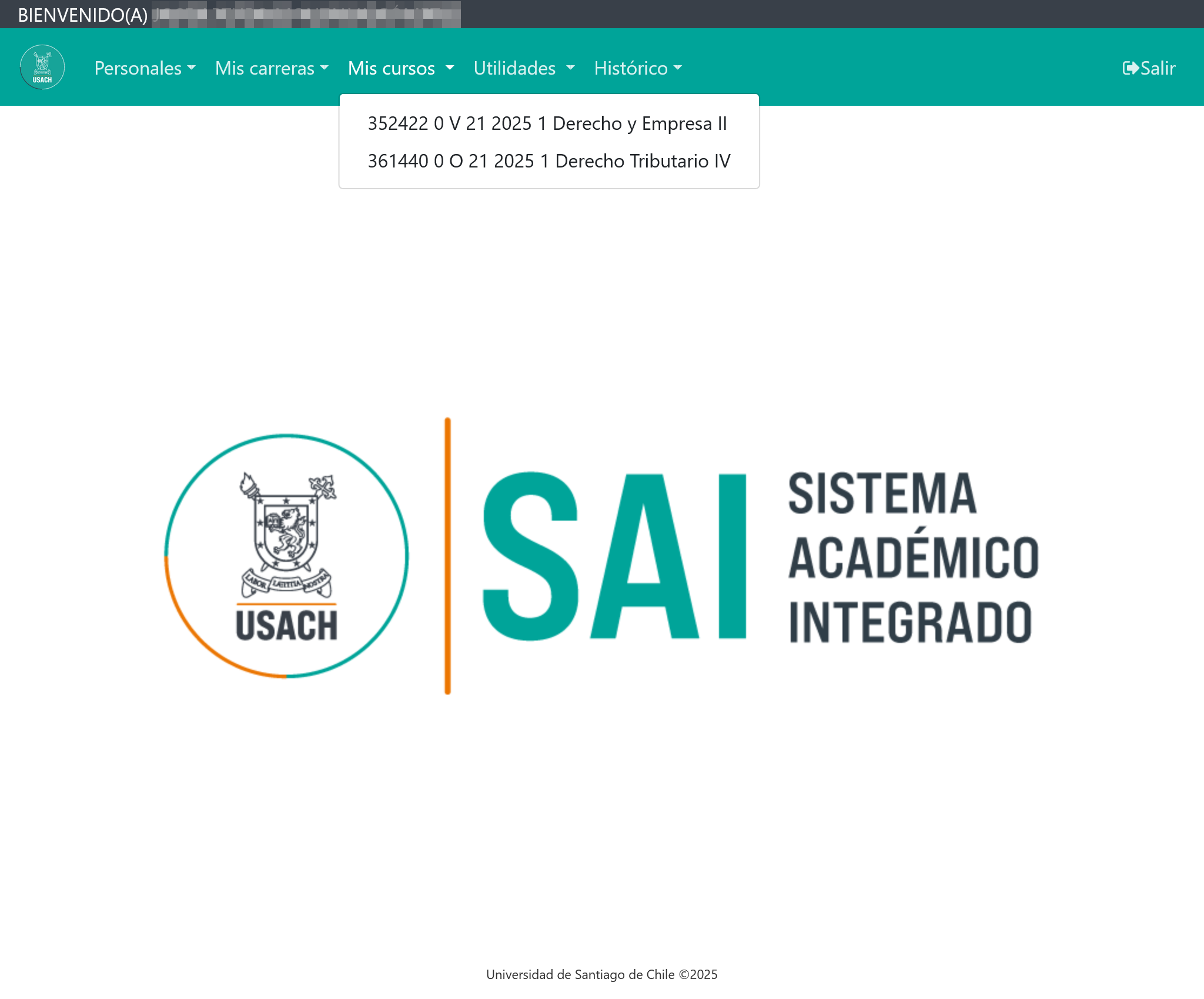
Task: Open the Personales dropdown menu
Action: click(145, 68)
